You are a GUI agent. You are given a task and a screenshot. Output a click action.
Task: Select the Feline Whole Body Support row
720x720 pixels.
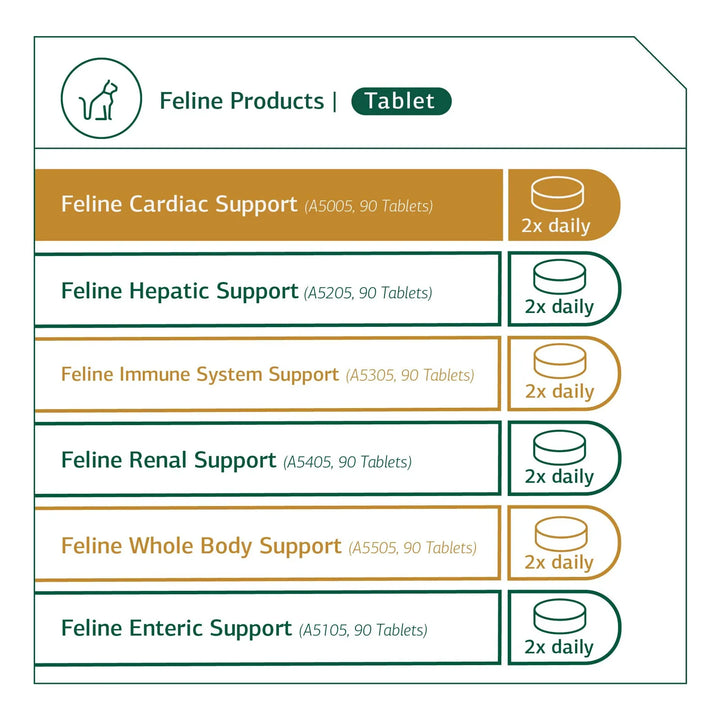[x=268, y=544]
